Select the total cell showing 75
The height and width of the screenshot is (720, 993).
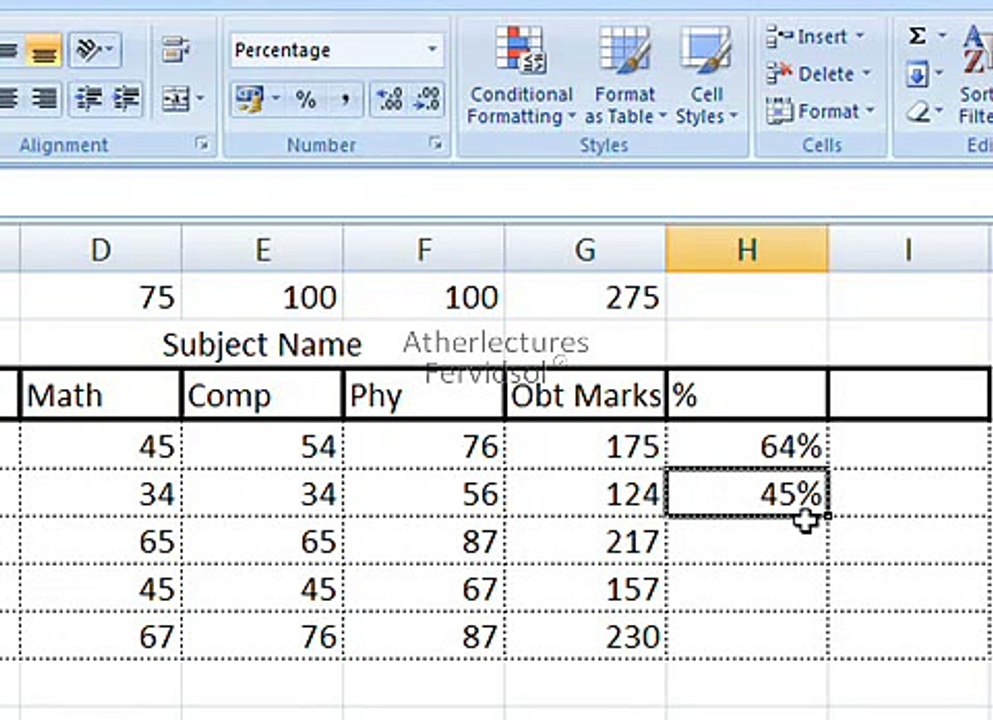[101, 297]
